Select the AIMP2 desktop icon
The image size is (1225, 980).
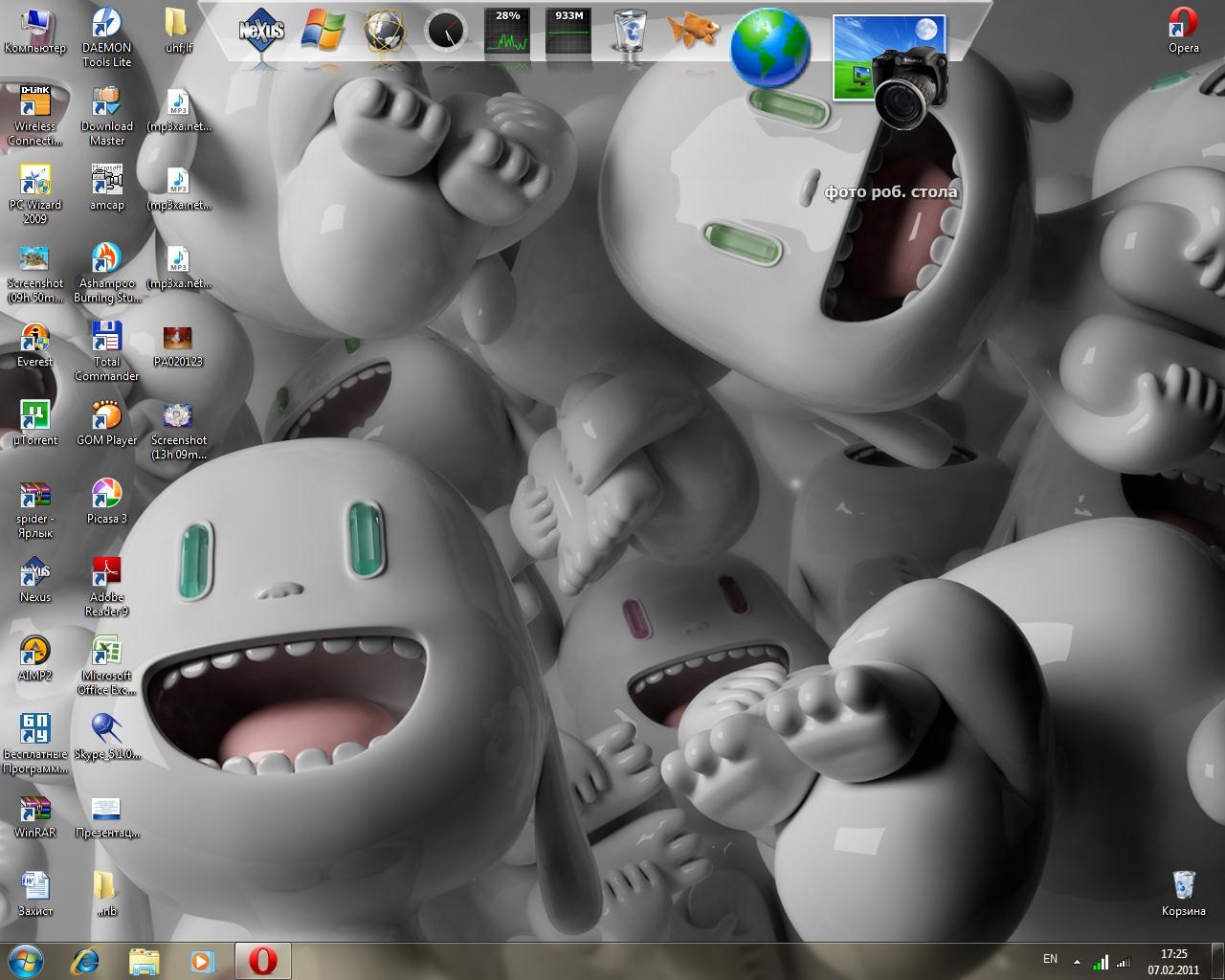(x=35, y=653)
